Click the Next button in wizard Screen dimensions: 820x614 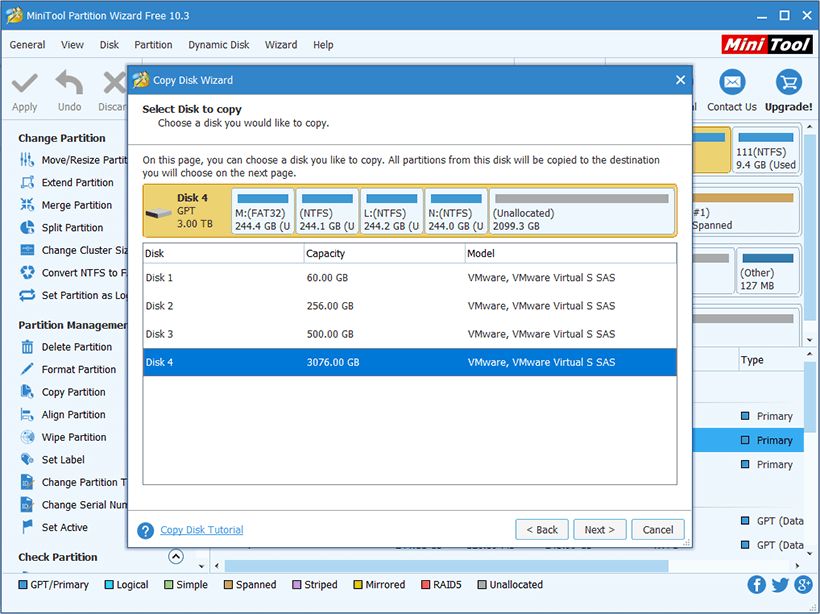(x=599, y=530)
